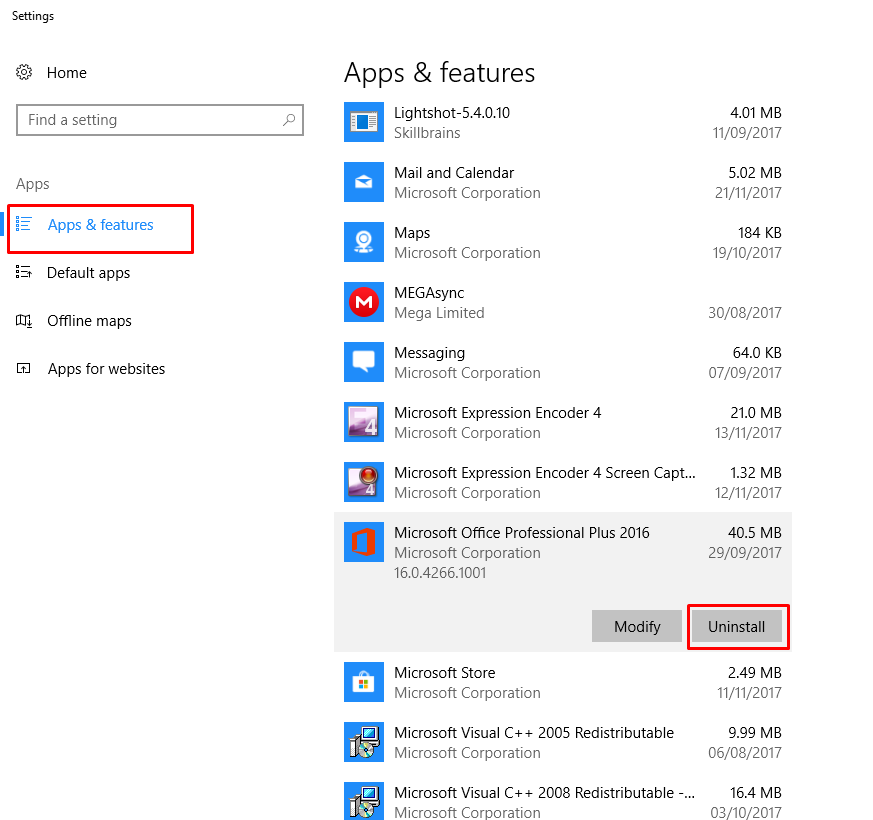The width and height of the screenshot is (873, 820).
Task: Click the Offline maps icon
Action: [x=23, y=321]
